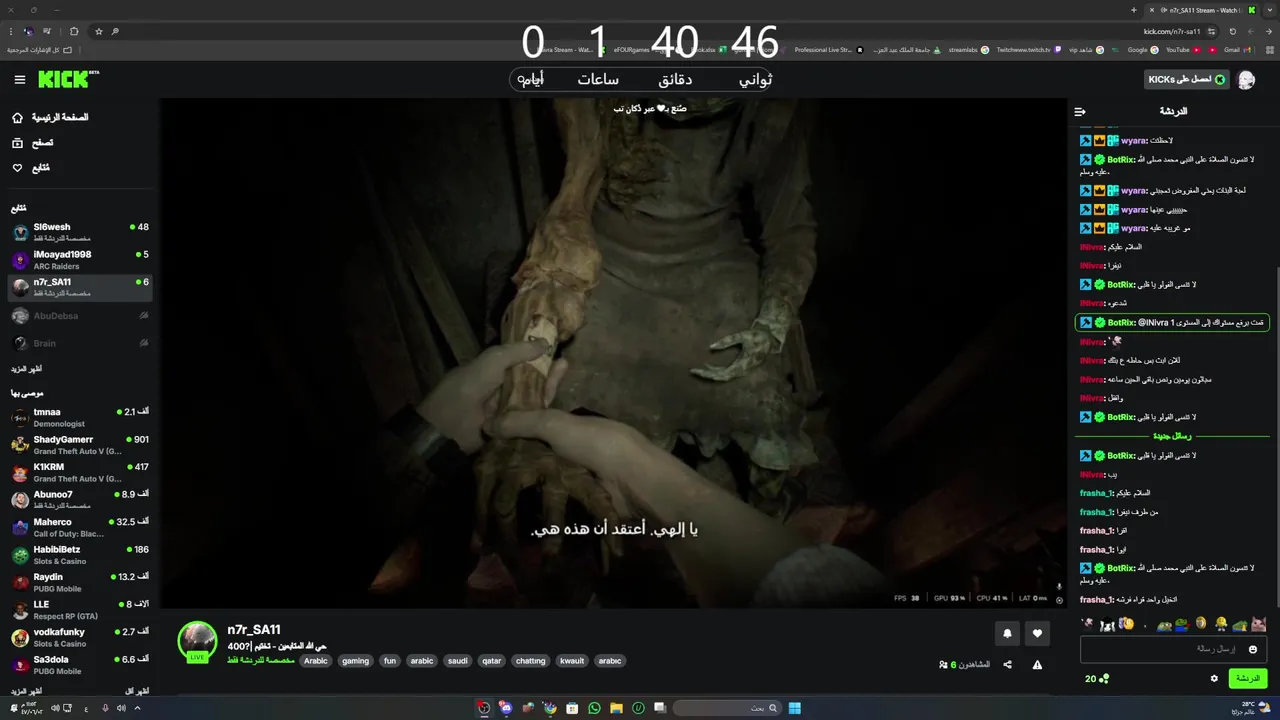Select the 'chatting' tag
Screen dimensions: 1280x720
[x=530, y=661]
